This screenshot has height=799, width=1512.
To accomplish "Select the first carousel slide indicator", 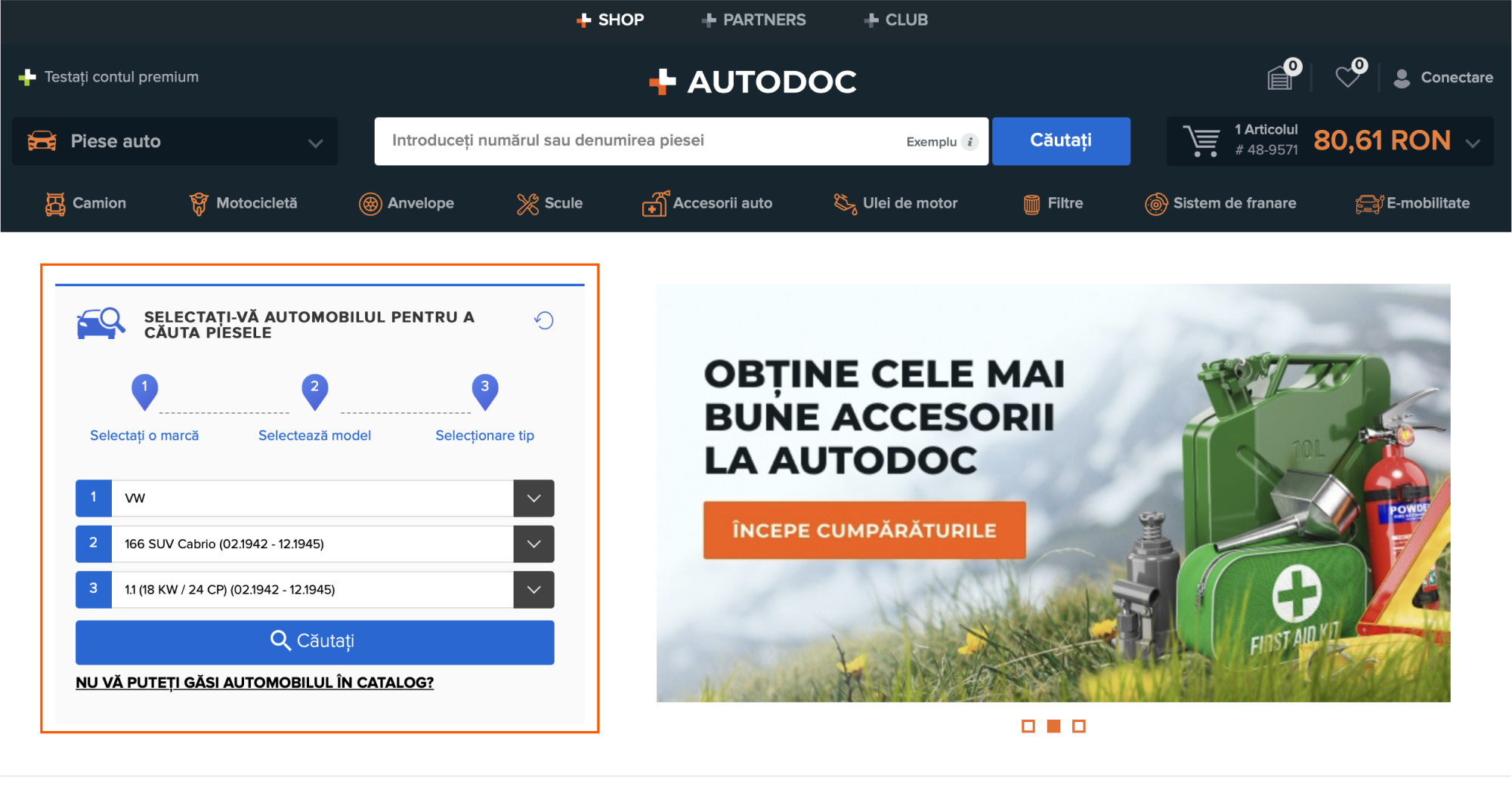I will tap(1028, 726).
